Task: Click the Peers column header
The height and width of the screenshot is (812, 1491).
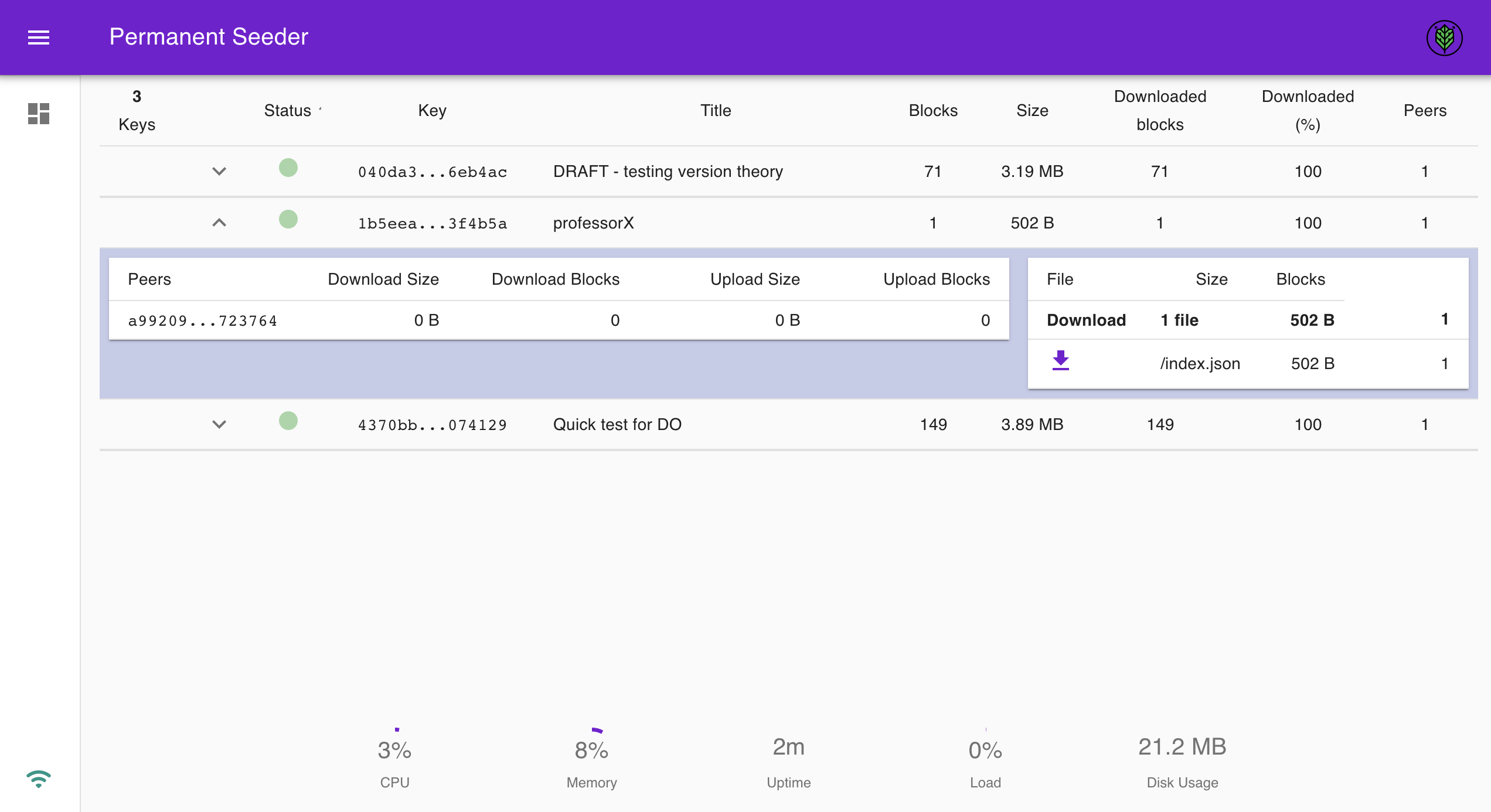Action: 1425,111
